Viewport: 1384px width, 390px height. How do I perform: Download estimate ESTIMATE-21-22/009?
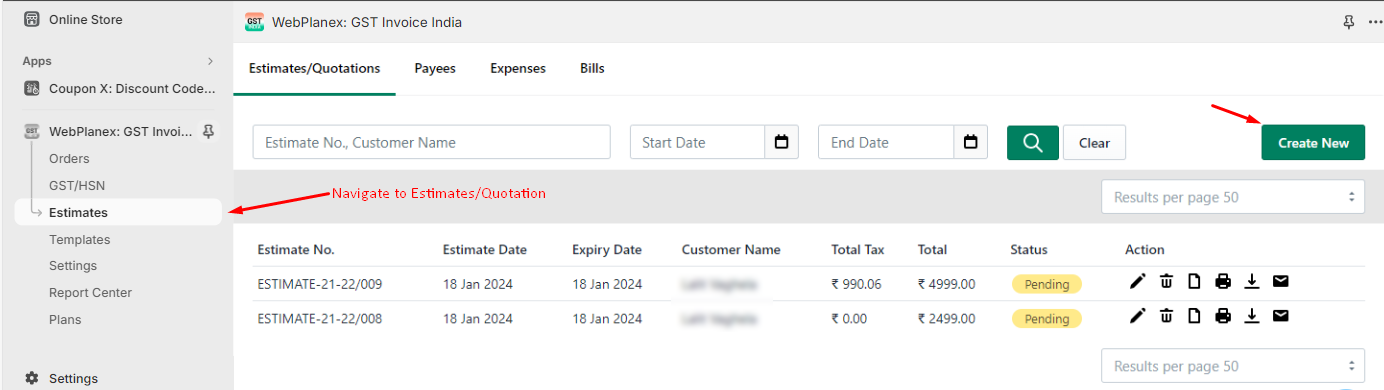point(1251,282)
